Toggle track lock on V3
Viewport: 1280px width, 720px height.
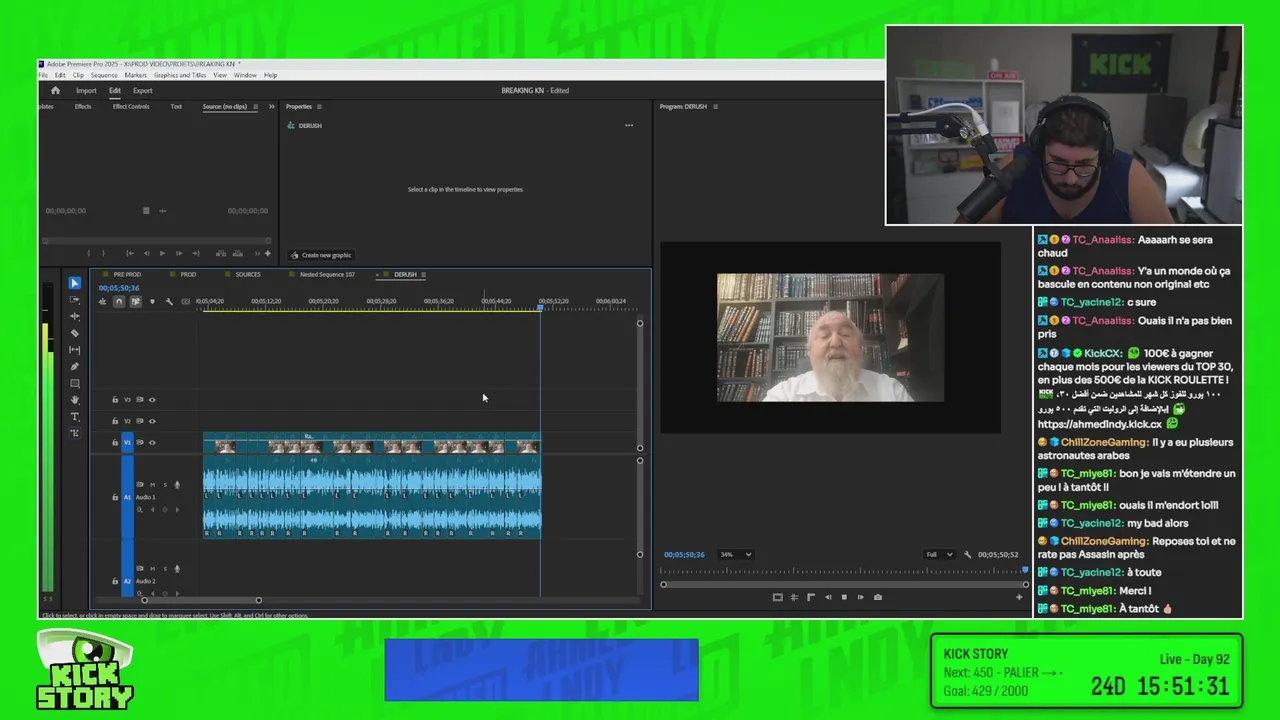115,400
